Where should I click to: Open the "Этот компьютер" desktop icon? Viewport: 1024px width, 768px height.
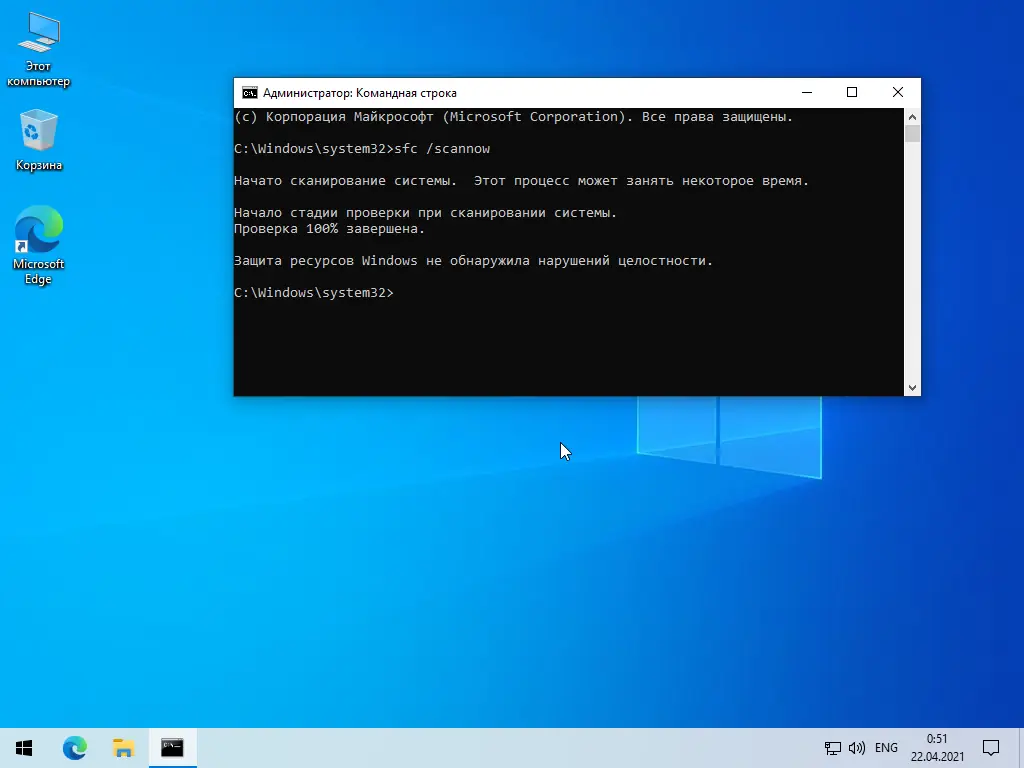coord(39,50)
